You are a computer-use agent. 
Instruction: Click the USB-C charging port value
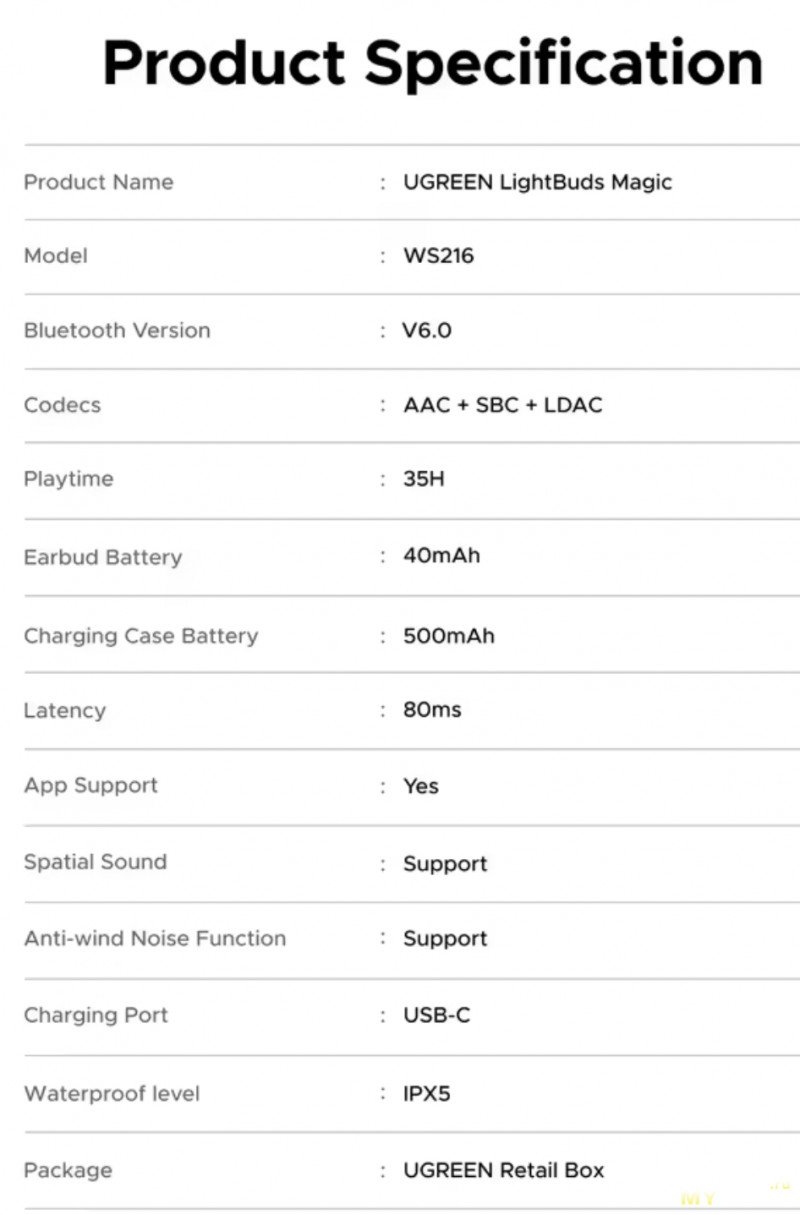click(x=436, y=1015)
